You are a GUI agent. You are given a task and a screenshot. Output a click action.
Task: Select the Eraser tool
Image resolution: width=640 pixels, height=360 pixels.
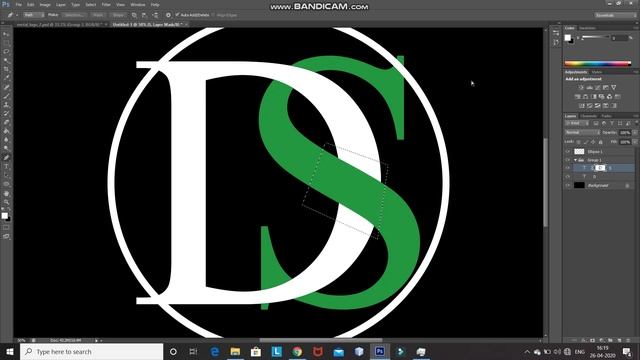click(x=6, y=122)
